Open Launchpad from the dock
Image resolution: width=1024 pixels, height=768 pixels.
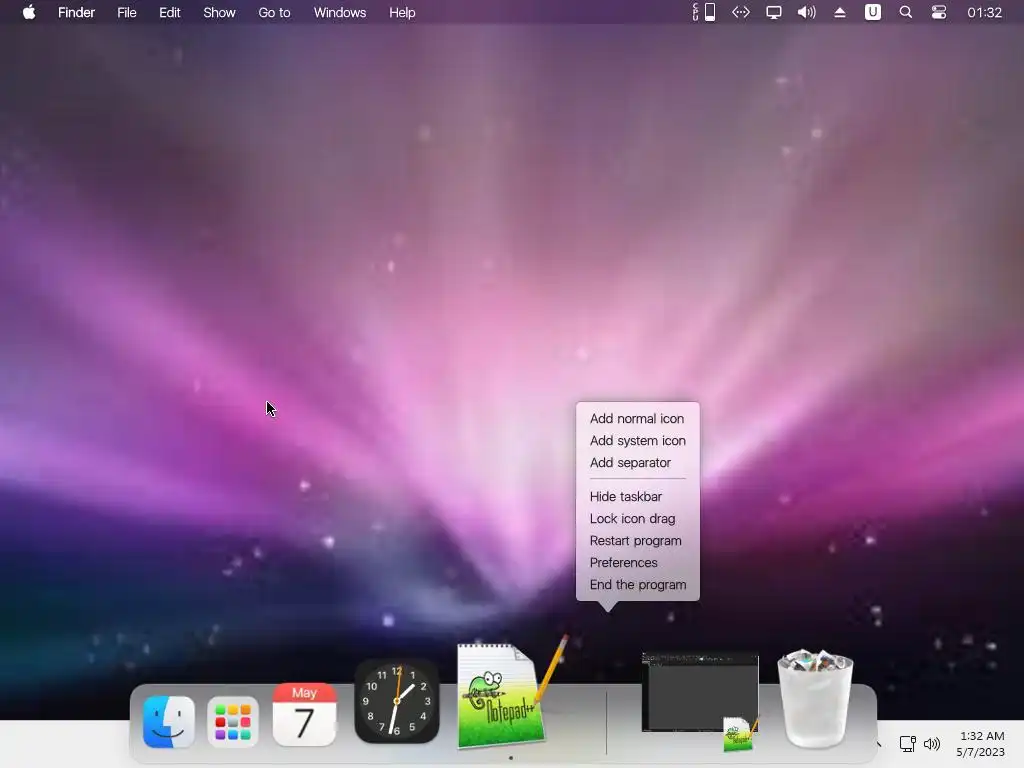233,722
